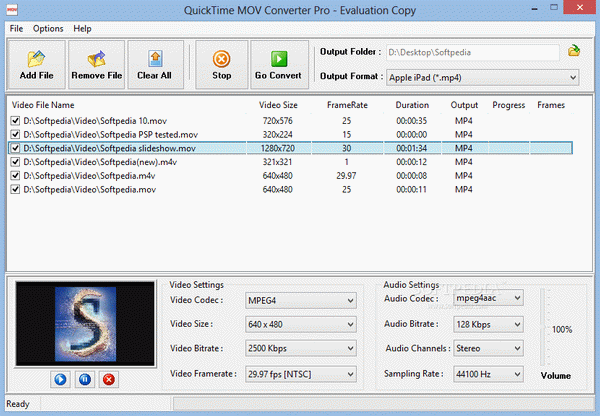
Task: Open the Audio Codec dropdown
Action: click(488, 298)
